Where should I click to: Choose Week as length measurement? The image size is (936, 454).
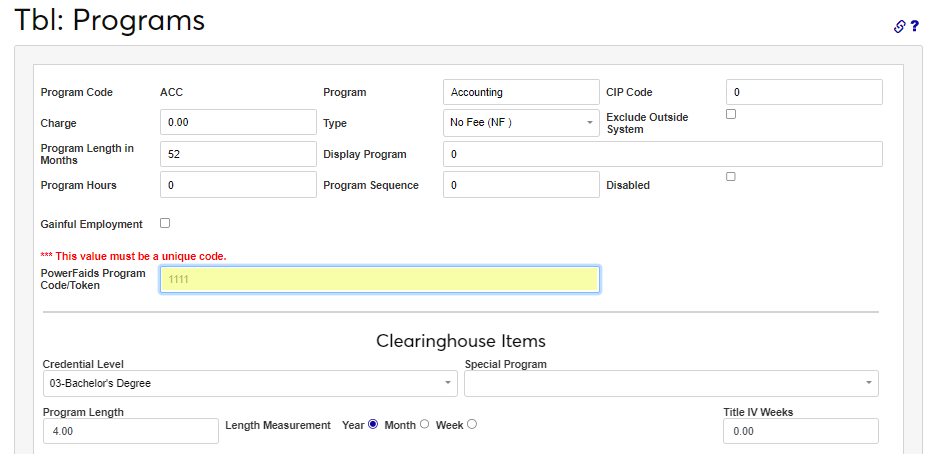pos(472,424)
